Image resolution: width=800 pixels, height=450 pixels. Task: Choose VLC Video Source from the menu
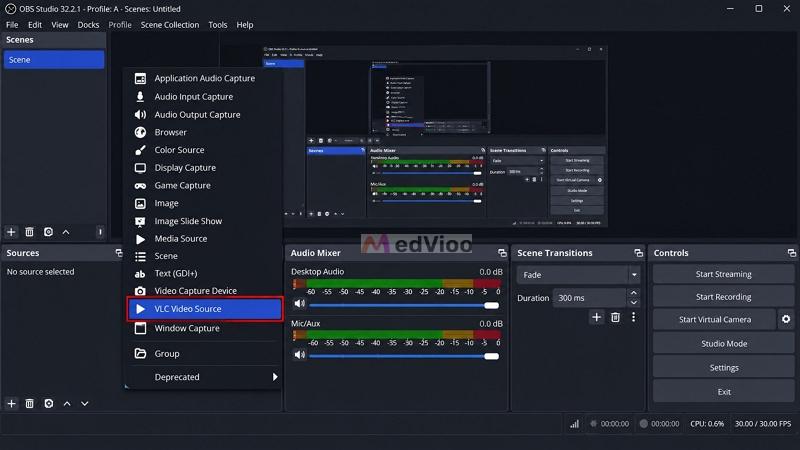tap(205, 309)
